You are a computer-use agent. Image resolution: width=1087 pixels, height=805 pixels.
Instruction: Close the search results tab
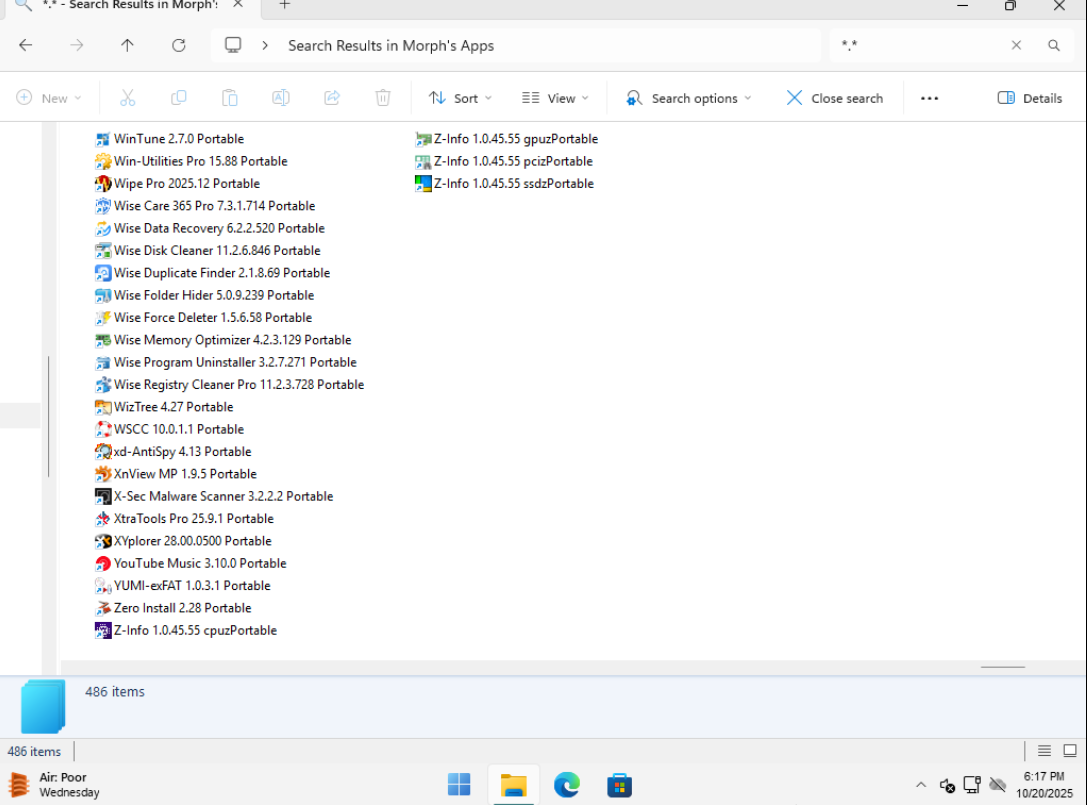point(238,4)
